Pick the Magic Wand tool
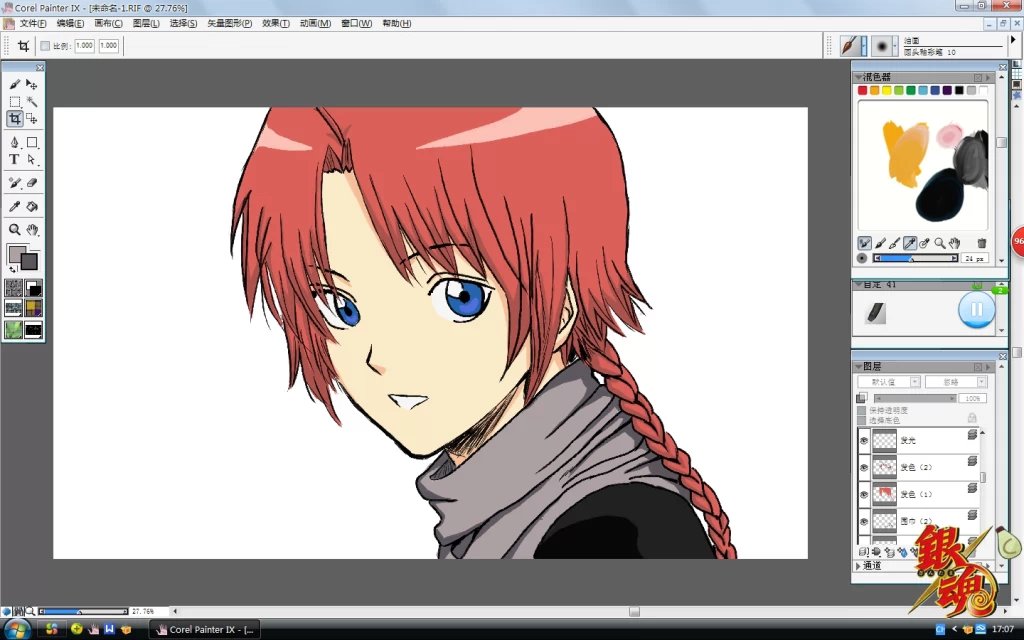Viewport: 1024px width, 640px height. point(31,102)
